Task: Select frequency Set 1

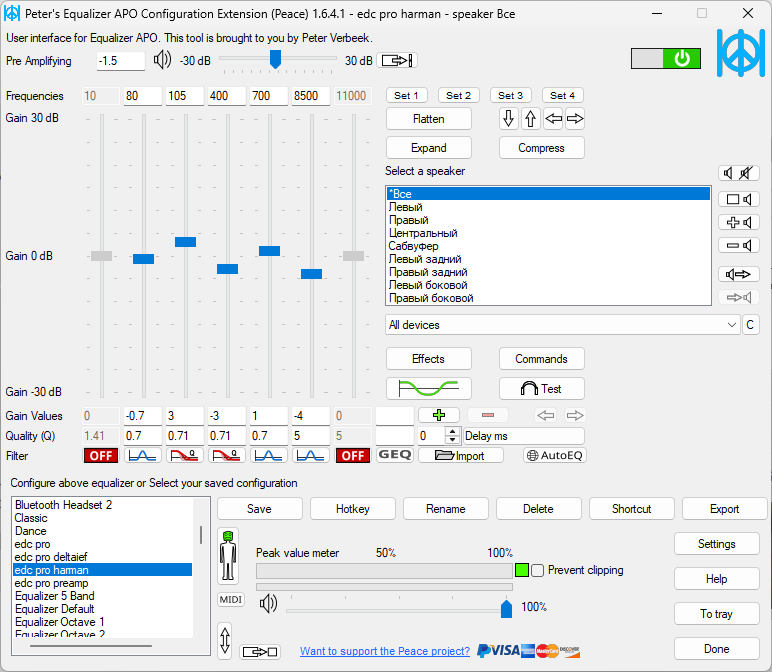Action: 407,96
